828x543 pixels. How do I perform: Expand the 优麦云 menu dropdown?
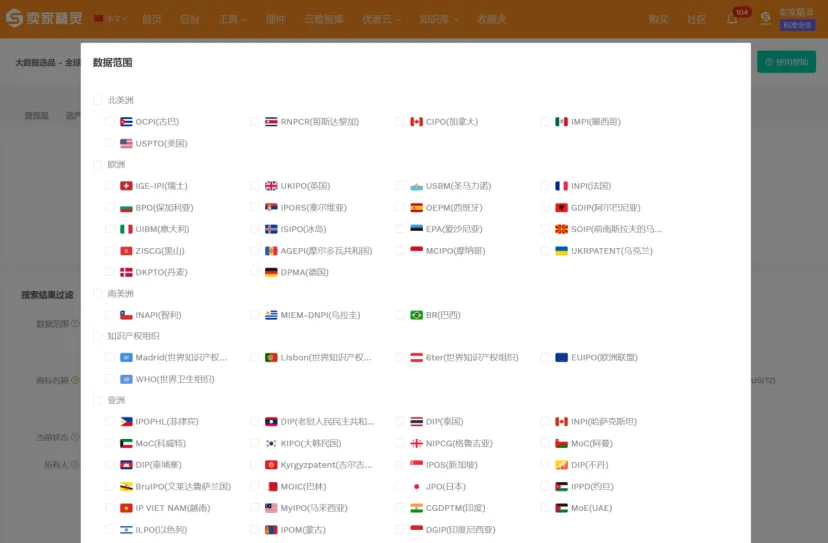click(381, 19)
